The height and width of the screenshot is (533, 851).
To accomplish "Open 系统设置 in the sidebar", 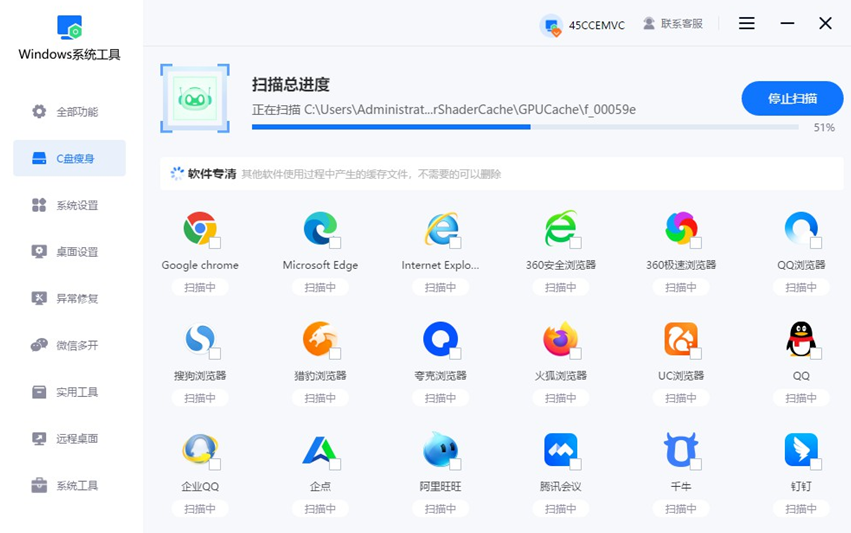I will [x=69, y=205].
